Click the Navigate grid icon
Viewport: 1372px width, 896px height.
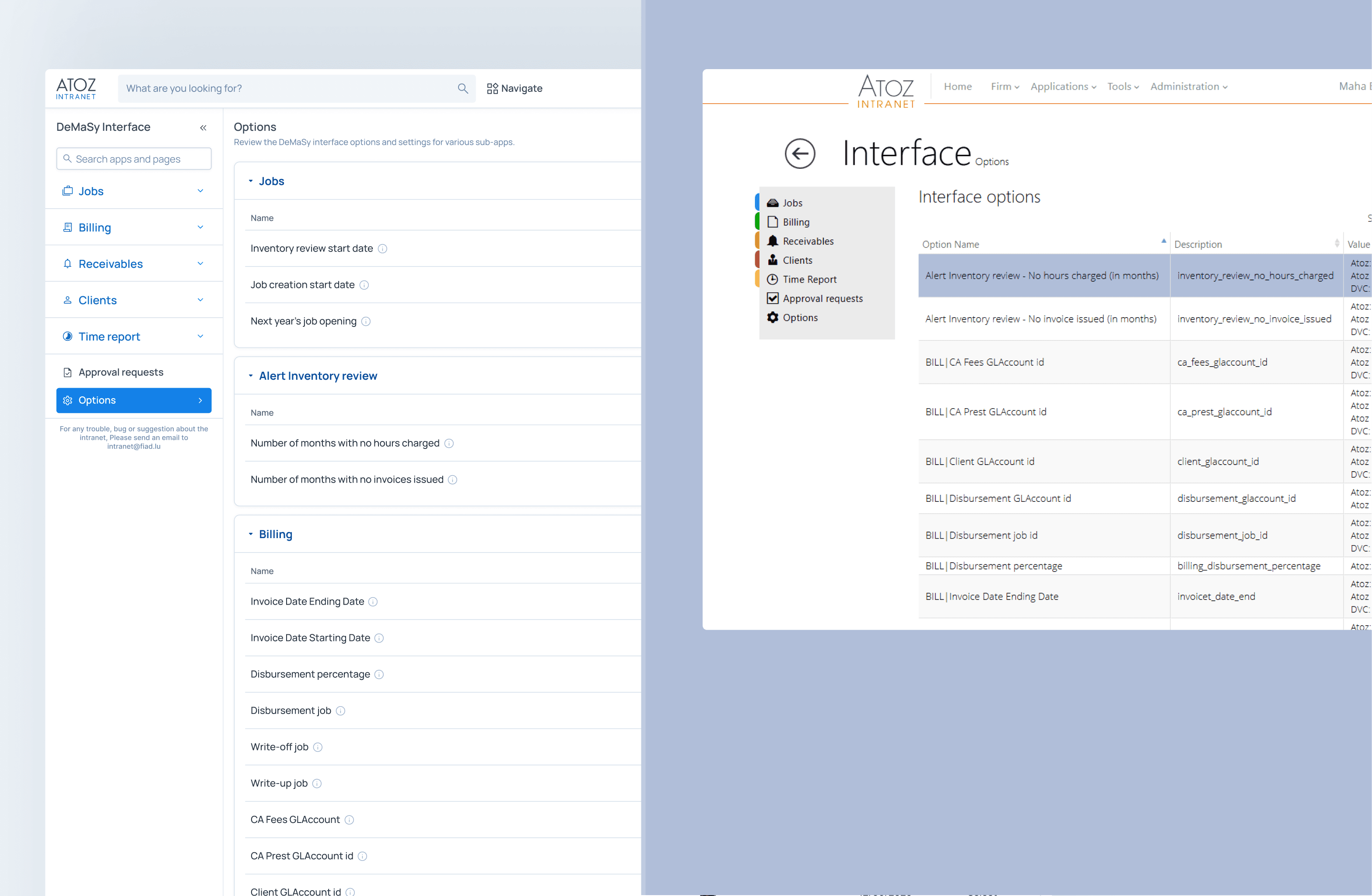(492, 88)
